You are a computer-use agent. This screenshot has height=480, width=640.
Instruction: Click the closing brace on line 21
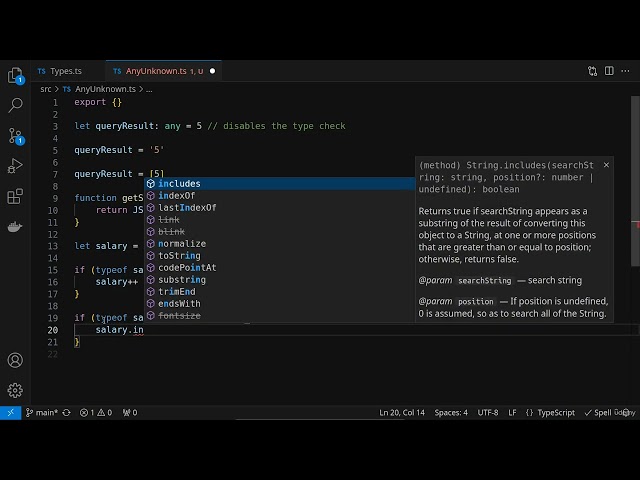click(77, 342)
